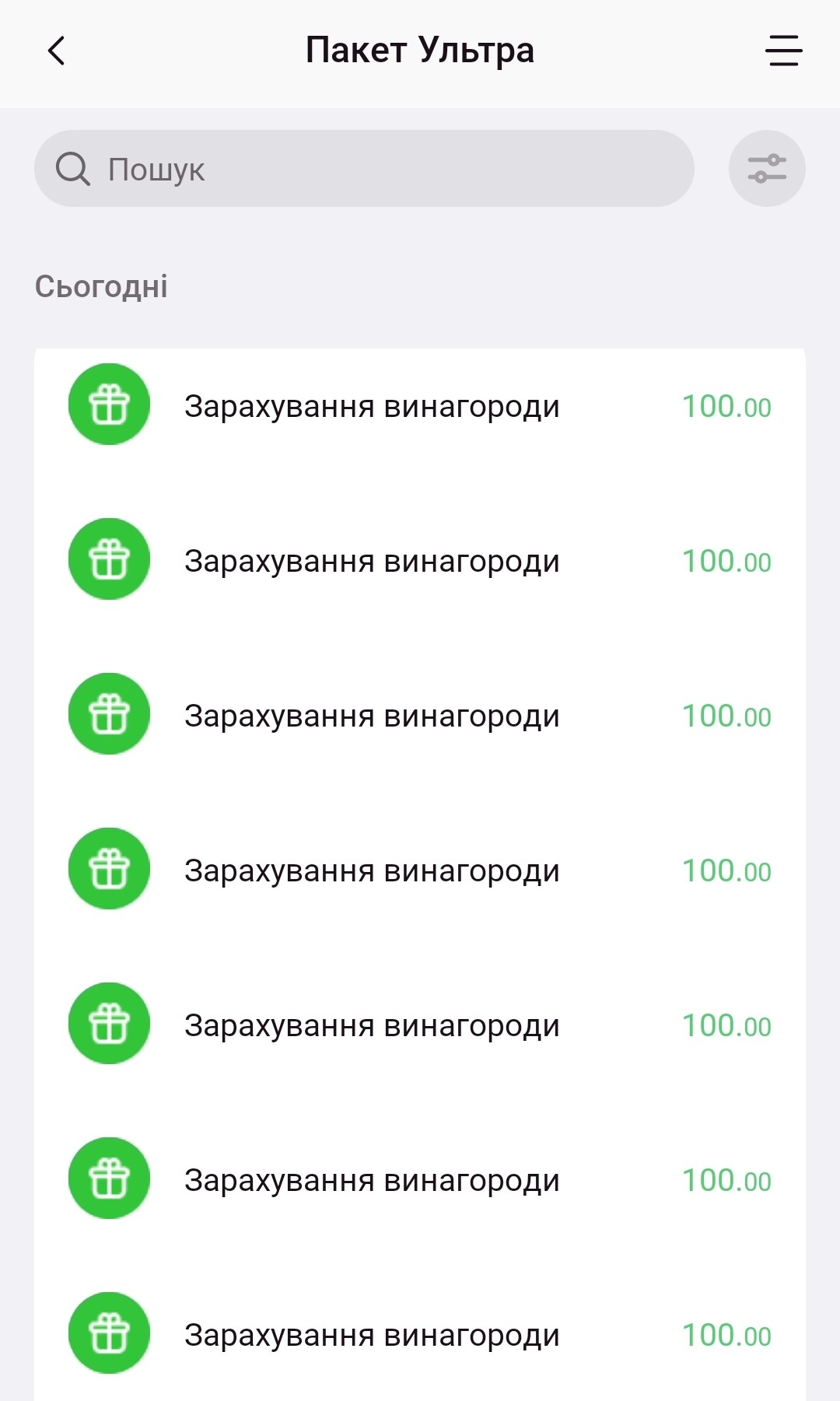
Task: Tap the gift icon of fourth transaction
Action: click(x=109, y=869)
